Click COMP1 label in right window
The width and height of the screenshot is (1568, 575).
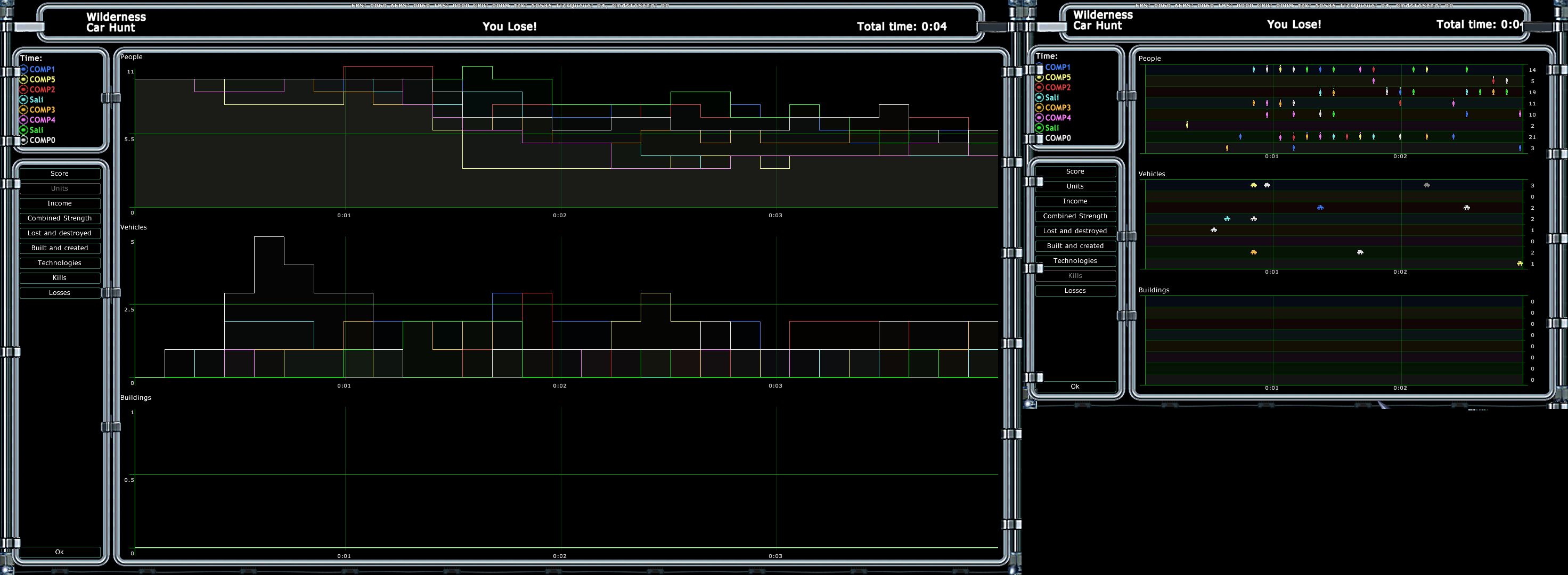pos(1058,67)
